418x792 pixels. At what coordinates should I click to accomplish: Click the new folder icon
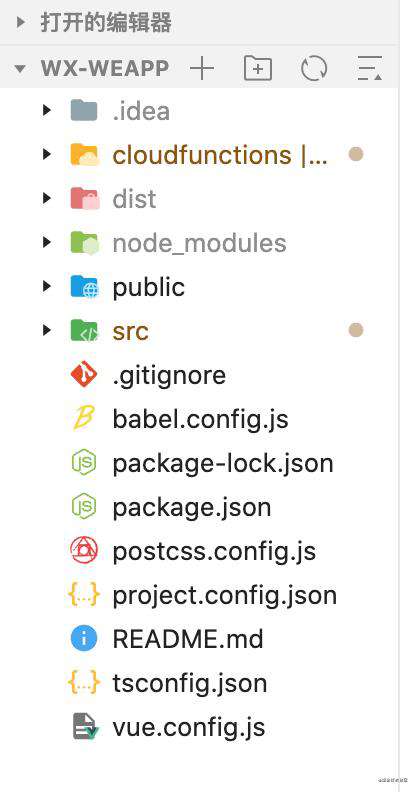[x=258, y=68]
